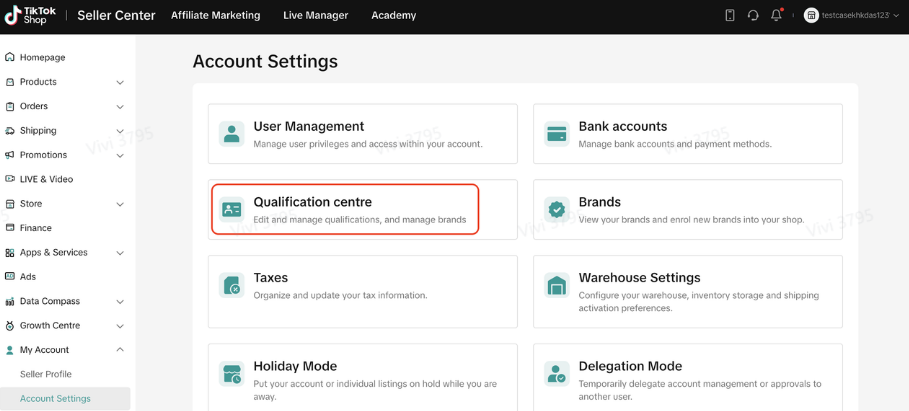Open the notifications bell icon
Viewport: 909px width, 411px height.
776,15
